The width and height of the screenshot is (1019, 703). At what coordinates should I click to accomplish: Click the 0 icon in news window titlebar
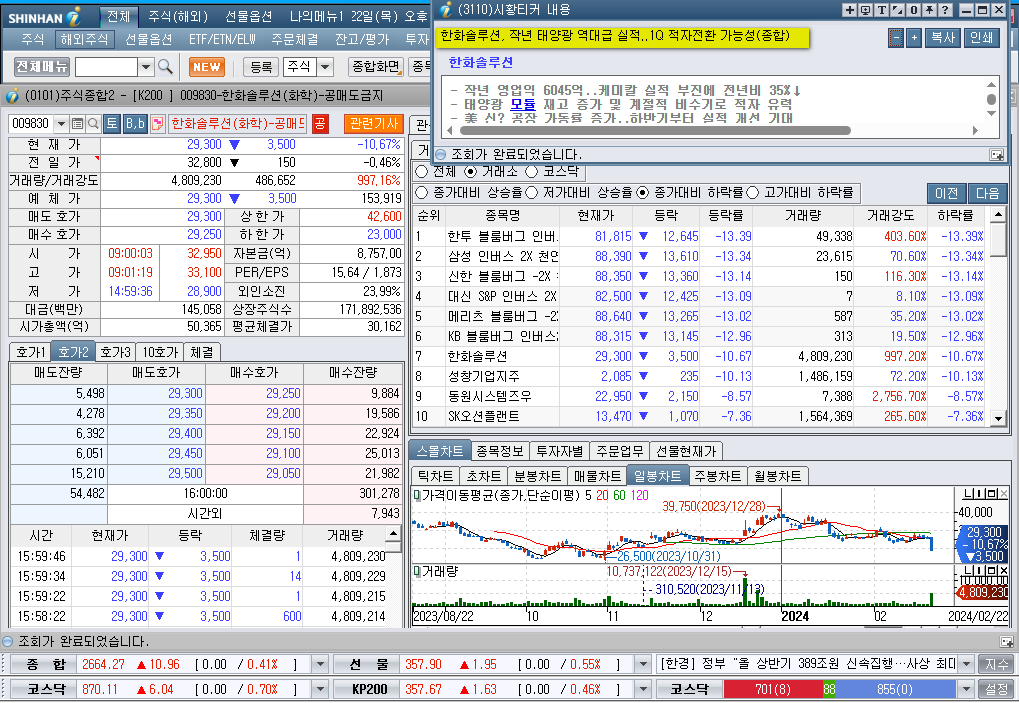point(914,10)
